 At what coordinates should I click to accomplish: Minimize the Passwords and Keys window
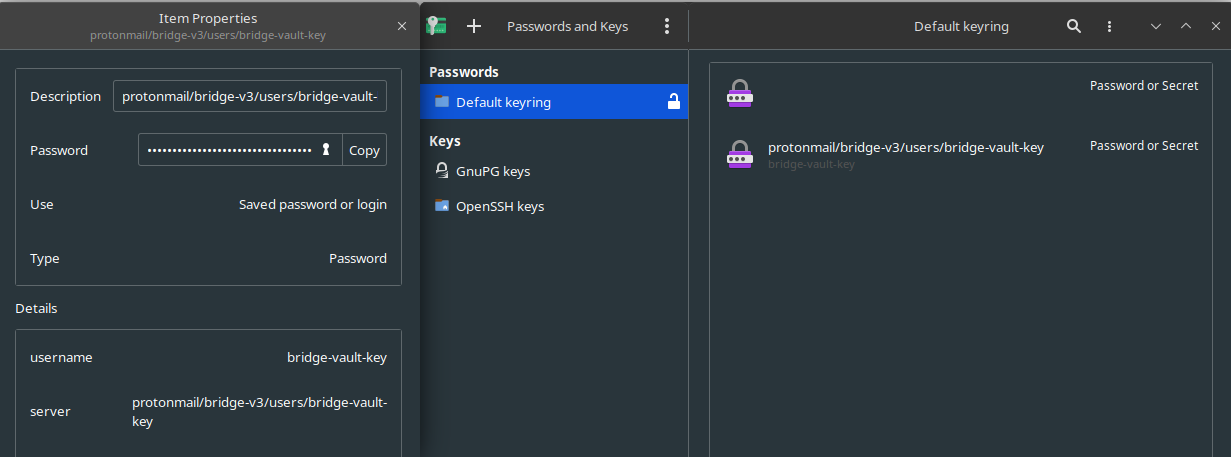pyautogui.click(x=1156, y=26)
